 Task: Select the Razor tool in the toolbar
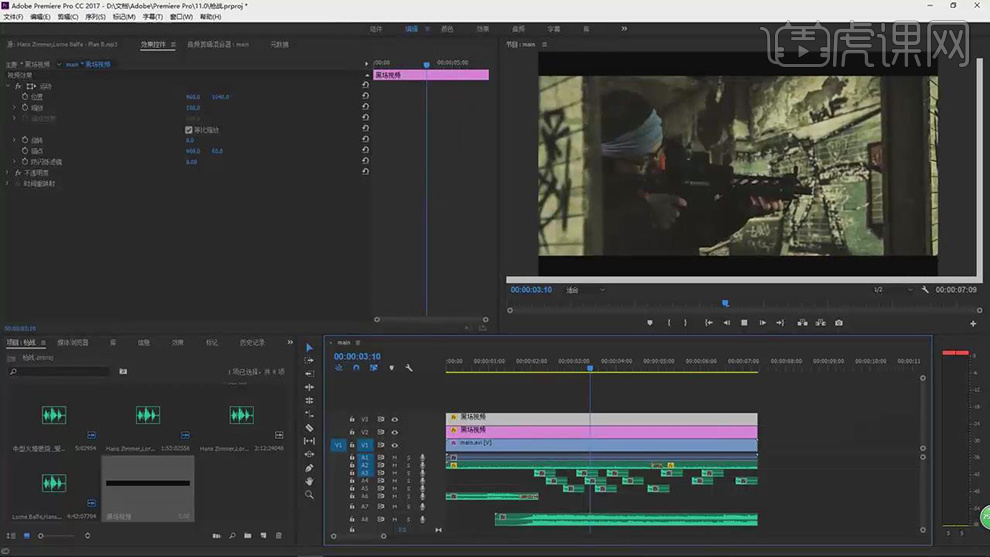coord(309,427)
